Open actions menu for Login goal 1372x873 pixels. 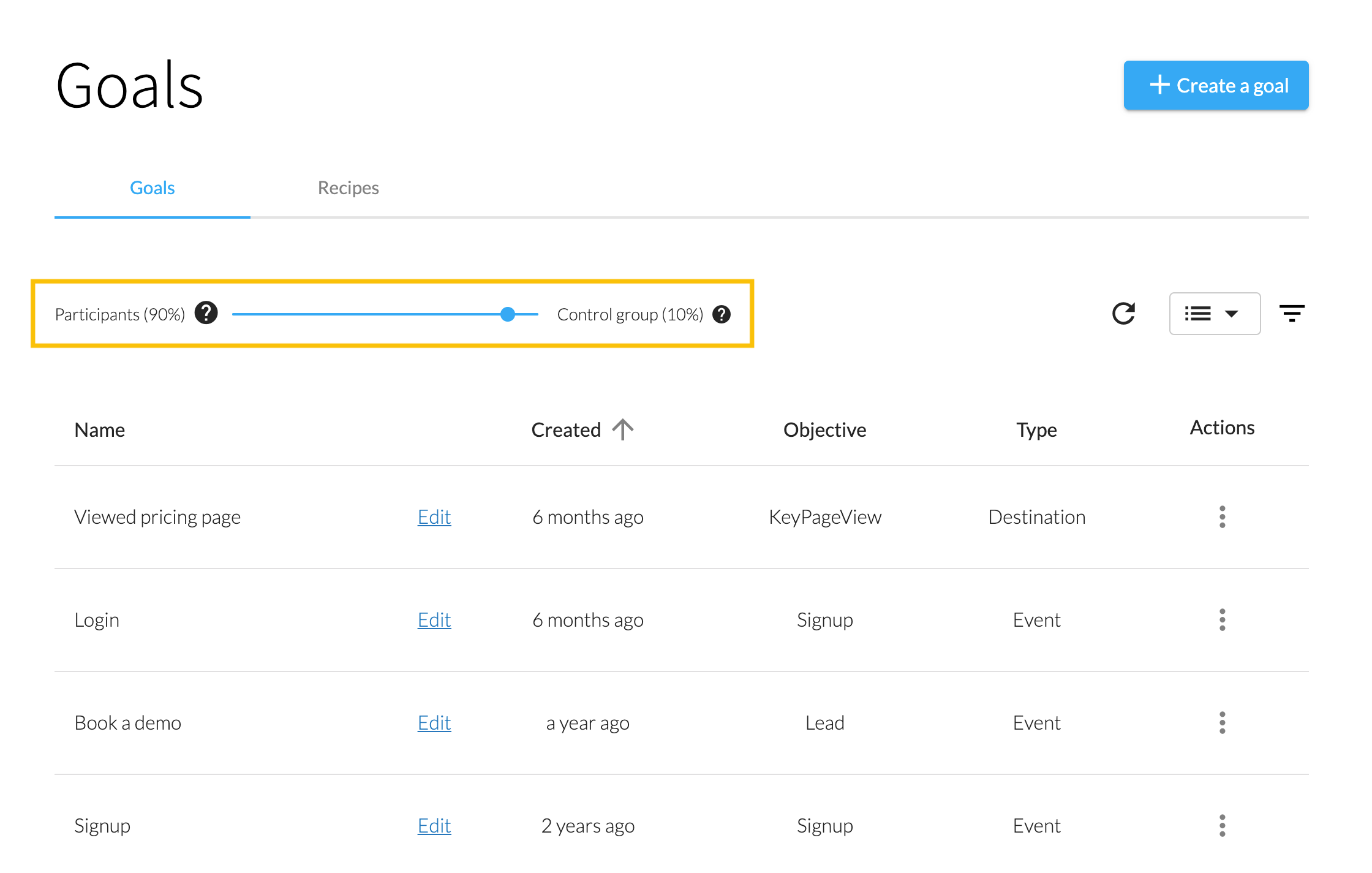point(1222,620)
